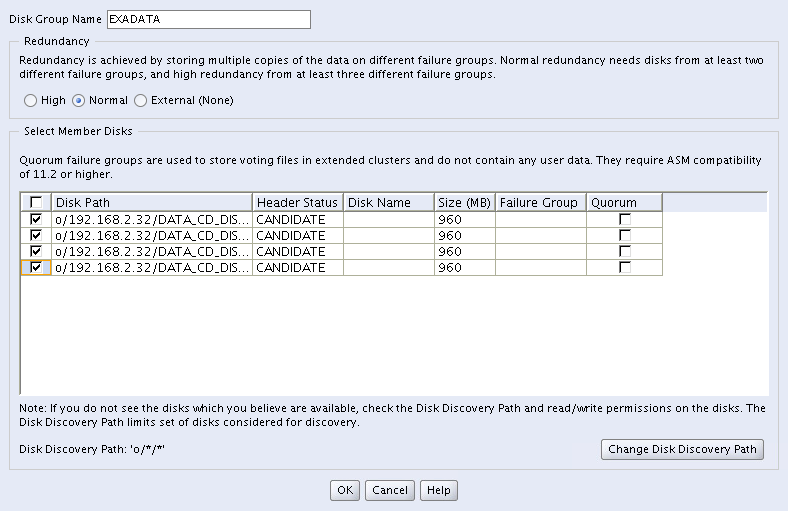Sort by Disk Path column header
Viewport: 788px width, 511px height.
[x=152, y=202]
